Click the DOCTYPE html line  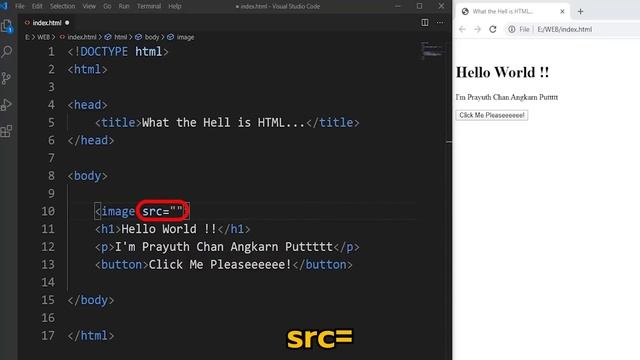[x=118, y=52]
